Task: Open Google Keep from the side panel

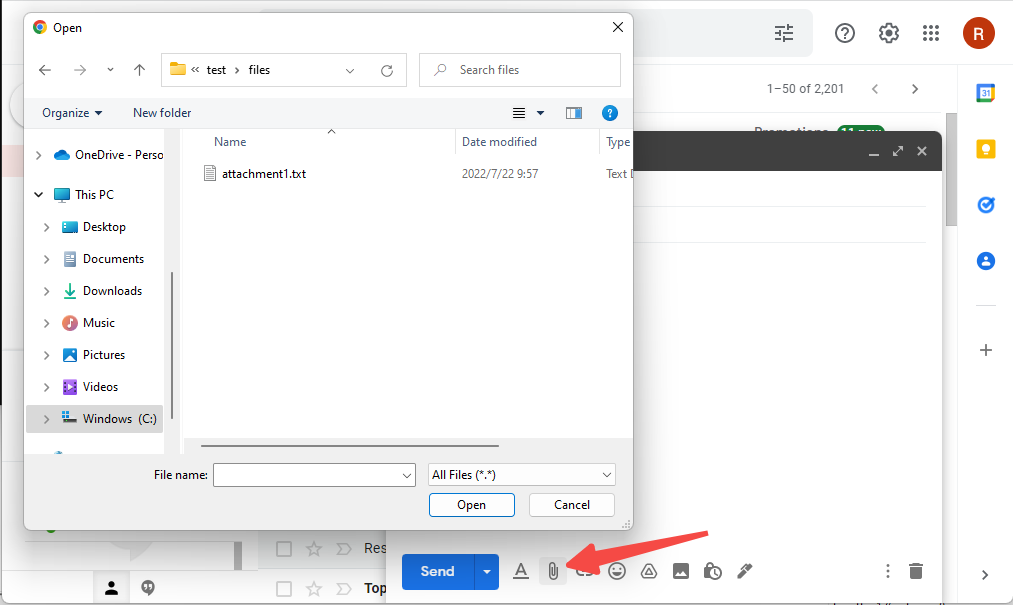Action: [x=986, y=147]
